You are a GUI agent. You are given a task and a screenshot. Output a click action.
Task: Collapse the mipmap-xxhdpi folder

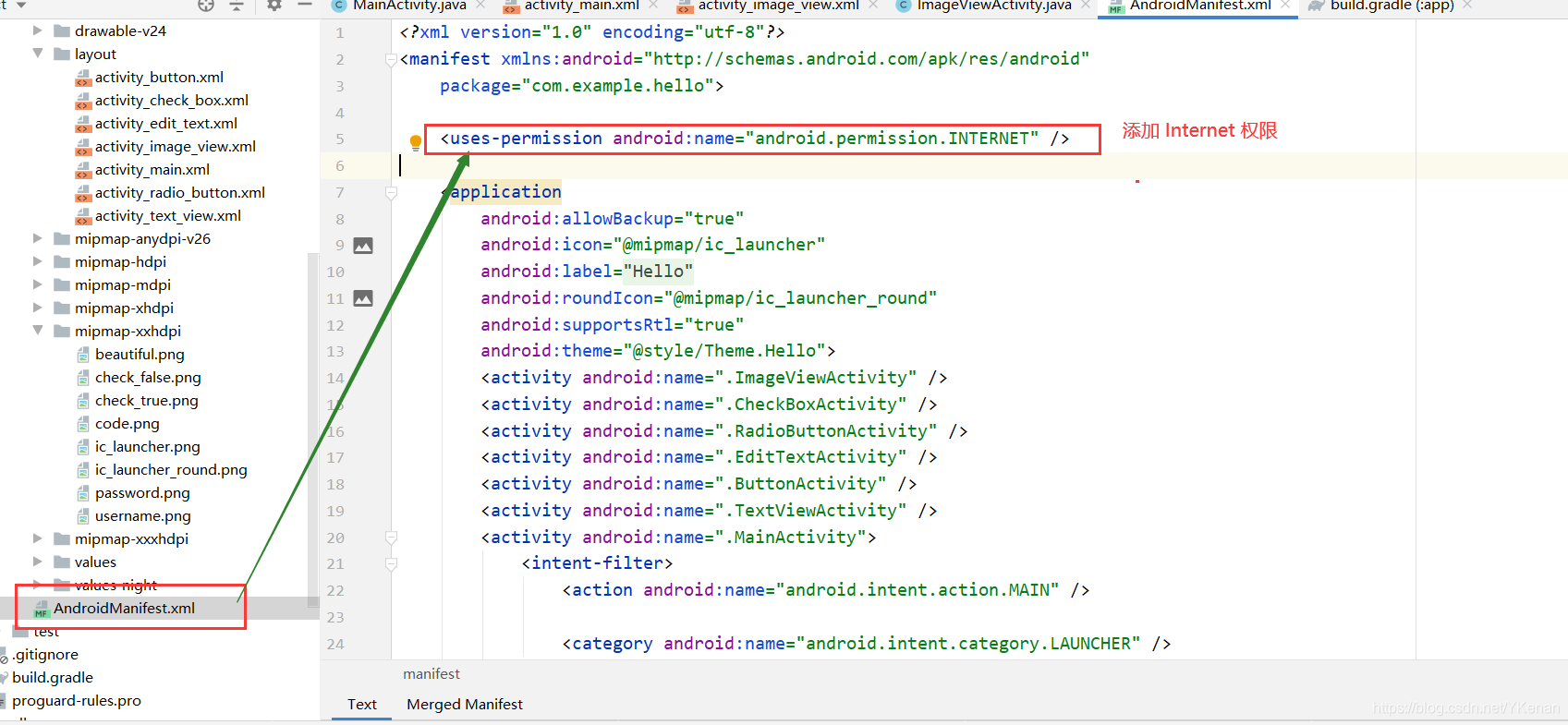point(38,331)
